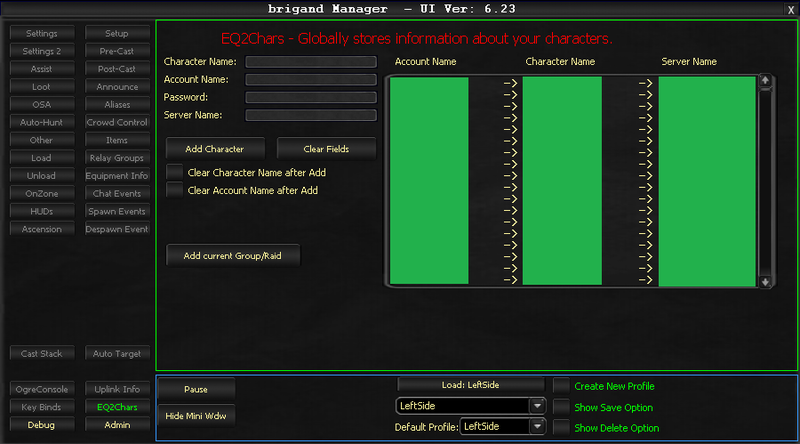This screenshot has height=444, width=800.
Task: Open the Post-Cast tab
Action: 117,69
